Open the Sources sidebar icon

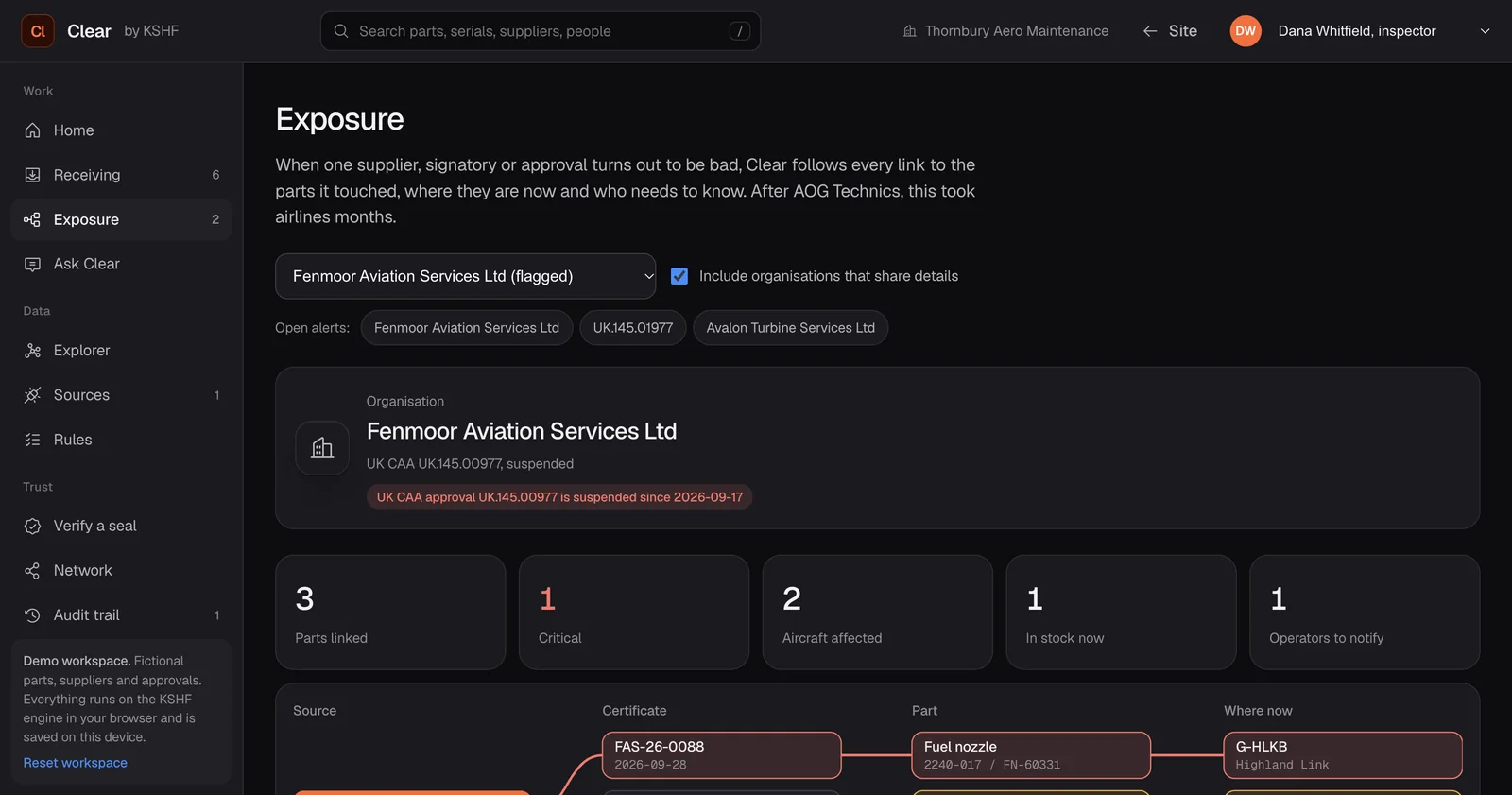pyautogui.click(x=32, y=395)
